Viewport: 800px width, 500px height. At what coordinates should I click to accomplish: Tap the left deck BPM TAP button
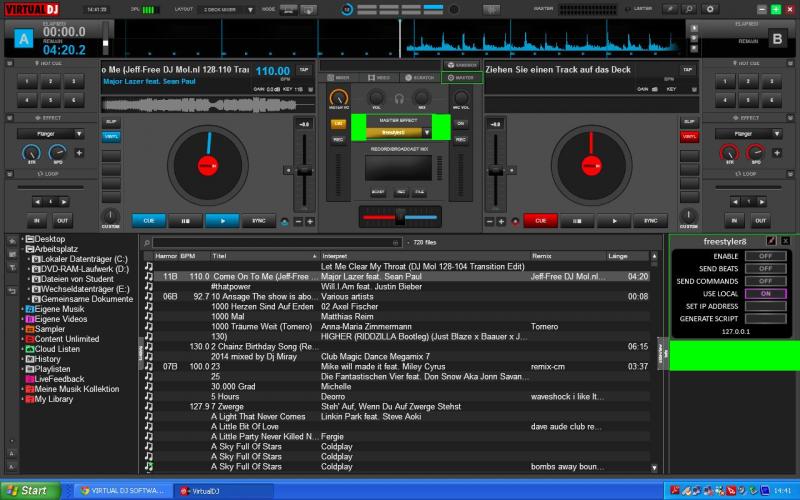(x=304, y=70)
